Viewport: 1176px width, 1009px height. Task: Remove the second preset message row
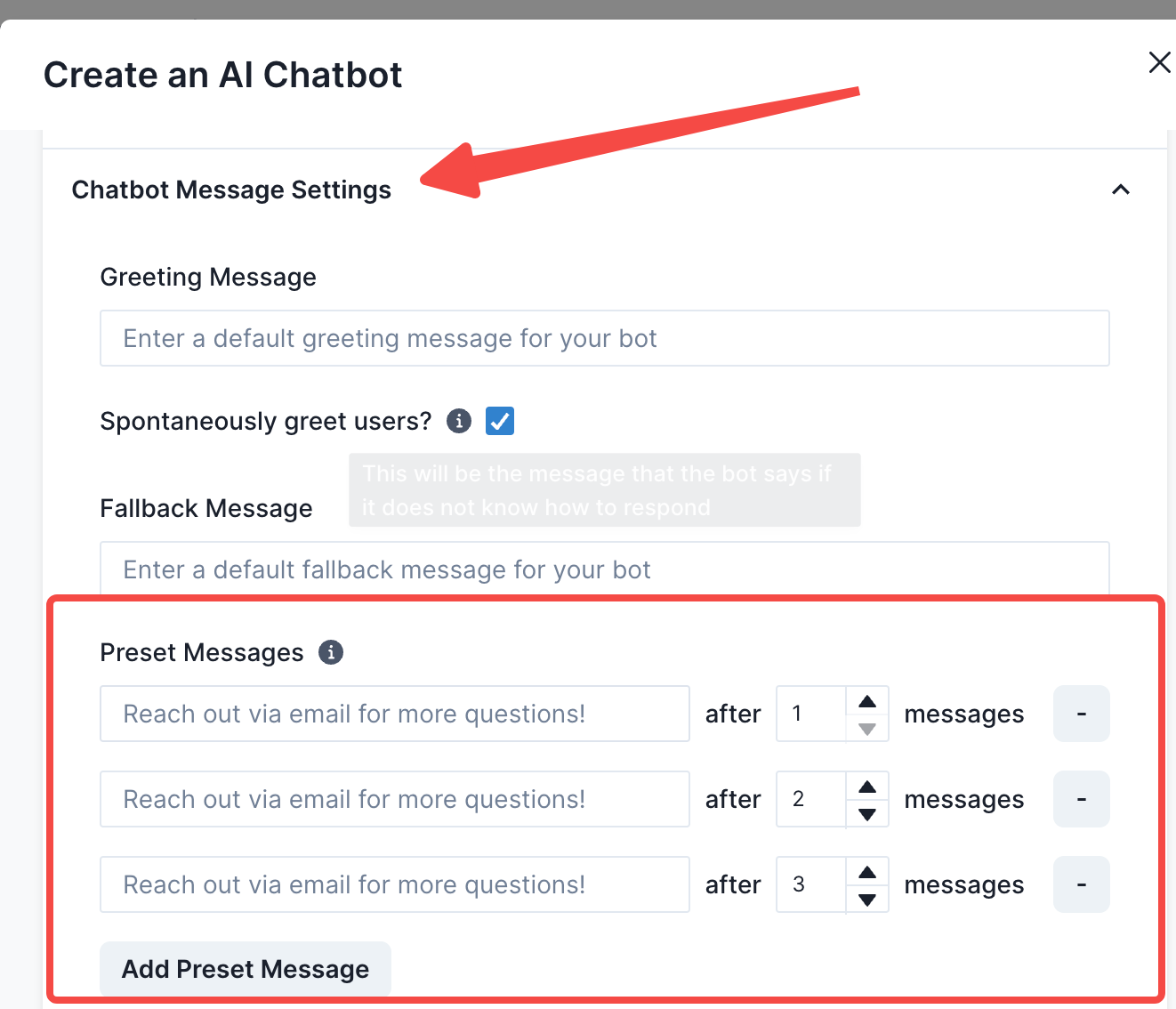tap(1081, 799)
